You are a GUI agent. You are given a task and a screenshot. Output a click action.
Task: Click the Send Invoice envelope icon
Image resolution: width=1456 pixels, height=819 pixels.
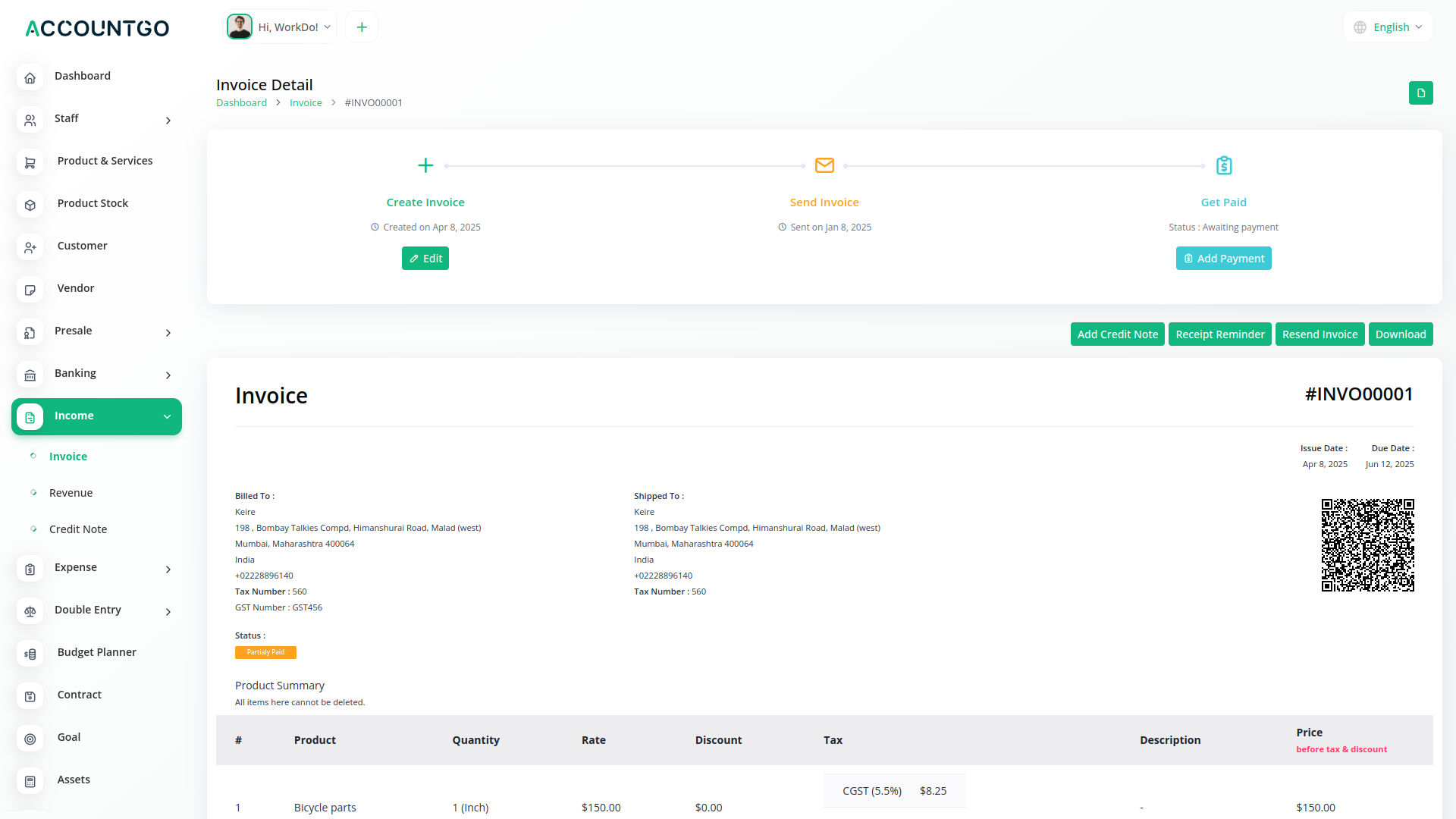[824, 165]
